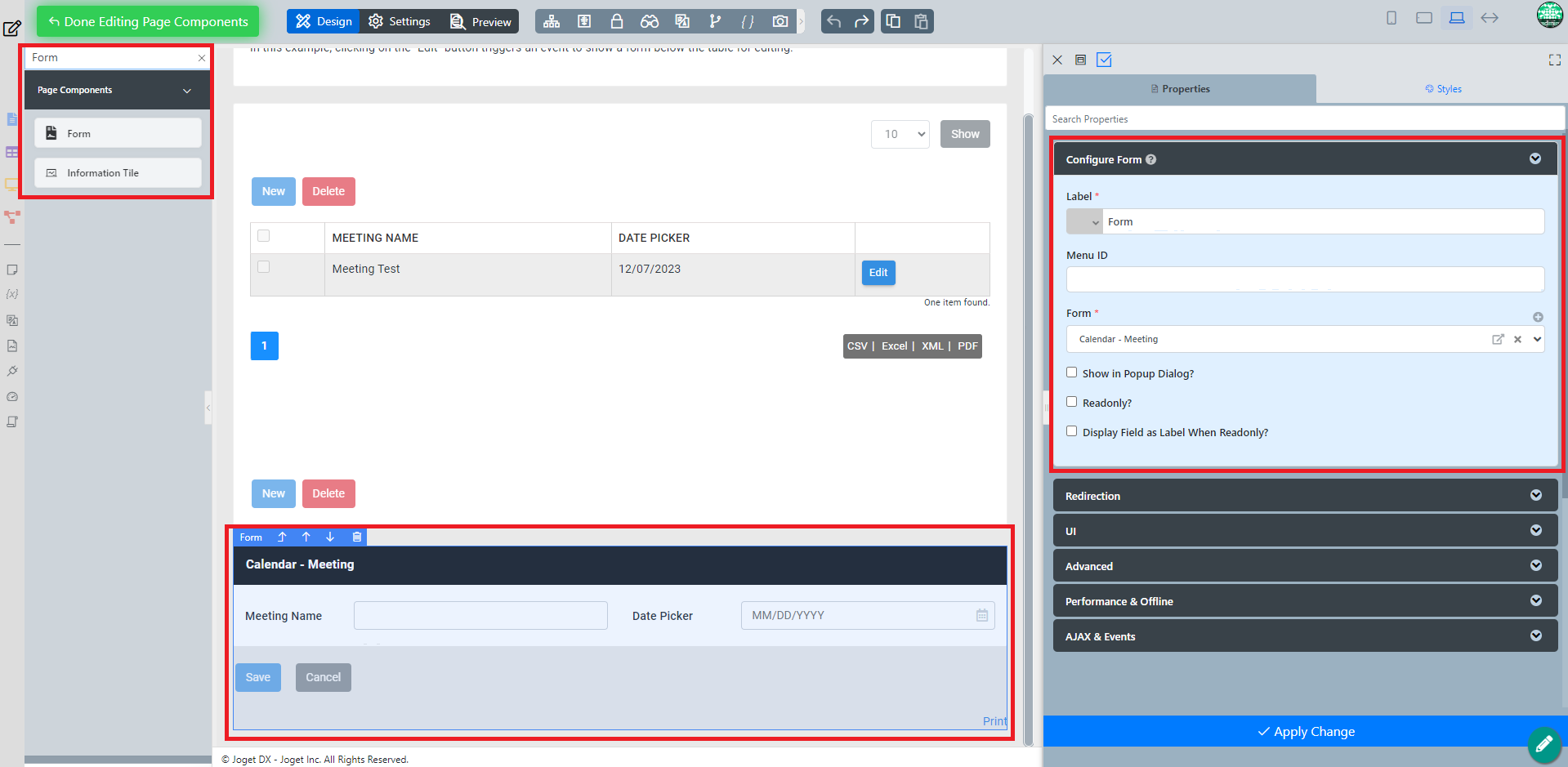Viewport: 1568px width, 767px height.
Task: Click the camera screenshot icon
Action: (x=780, y=21)
